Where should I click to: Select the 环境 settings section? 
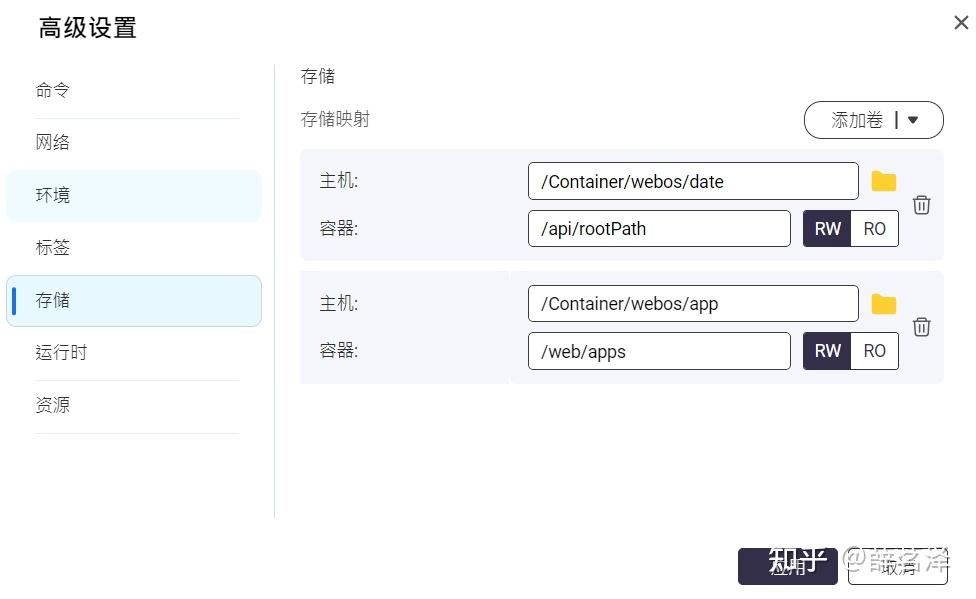(52, 195)
